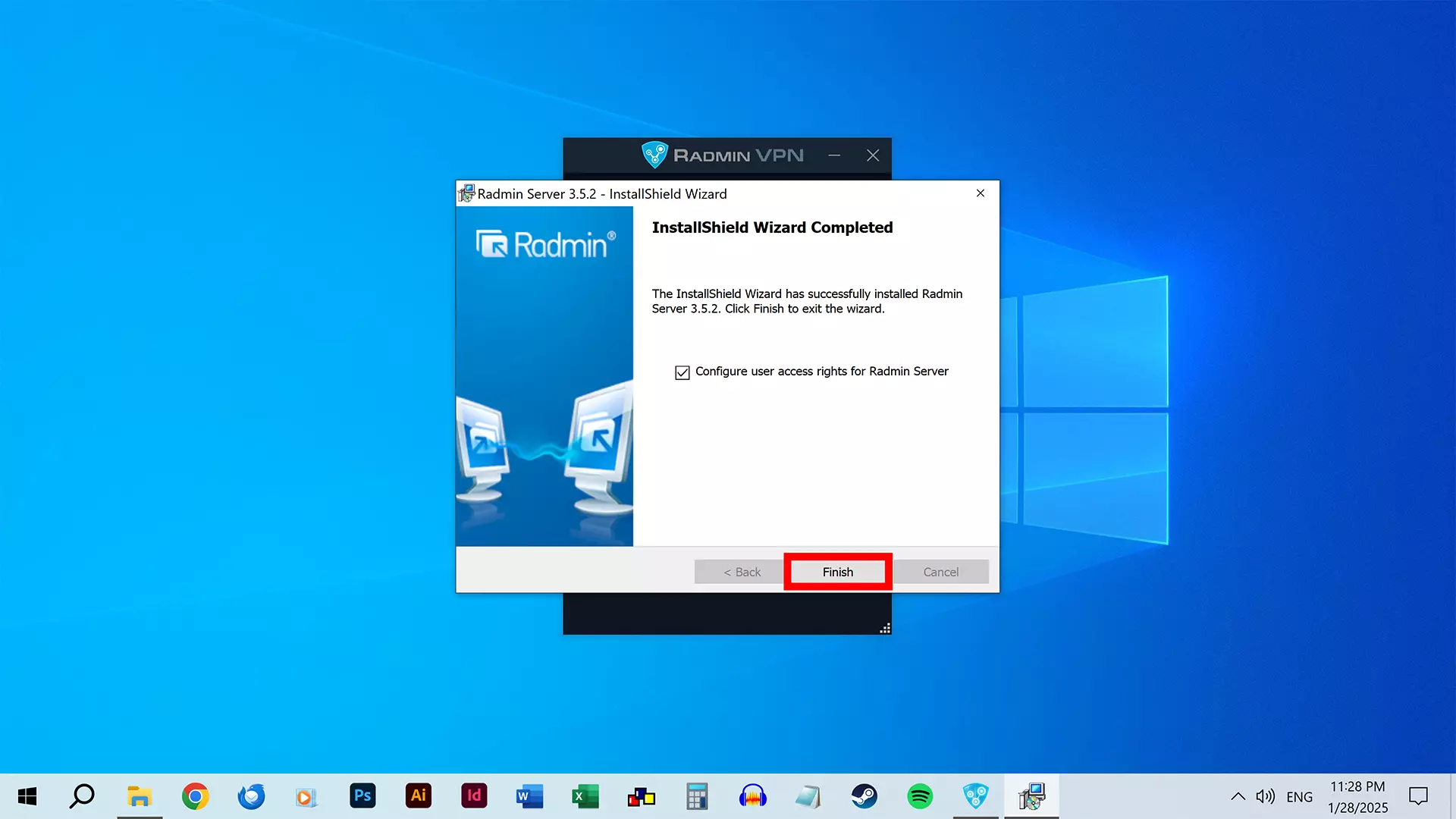Click the Radmin VPN taskbar icon
Viewport: 1456px width, 819px height.
tap(975, 795)
